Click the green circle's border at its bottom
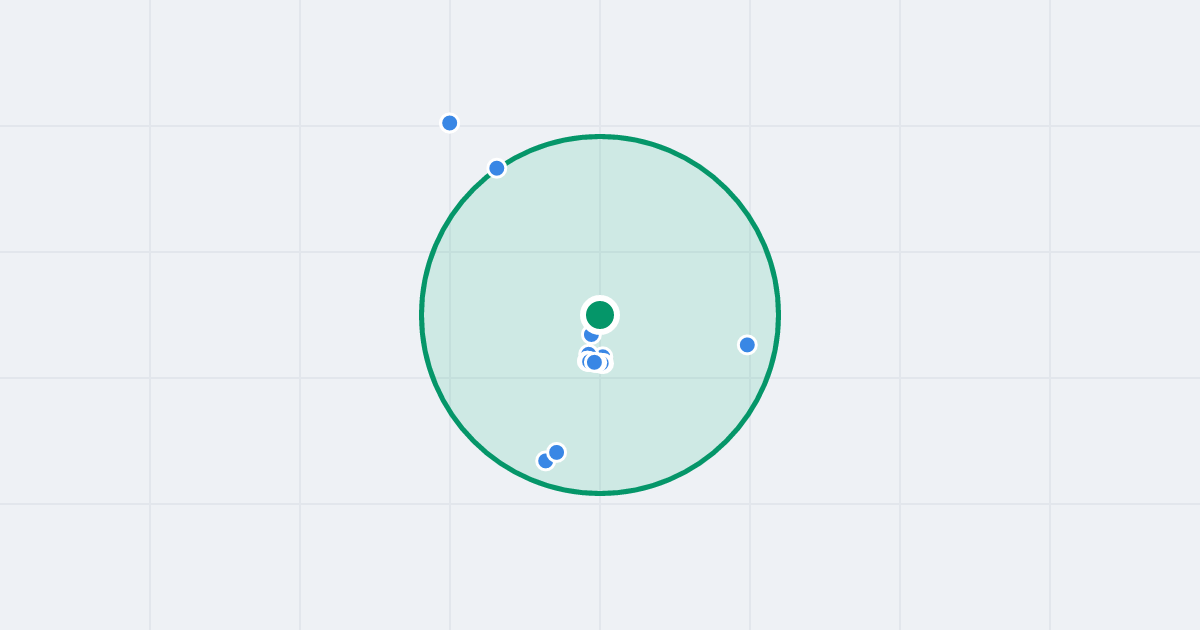 tap(600, 493)
